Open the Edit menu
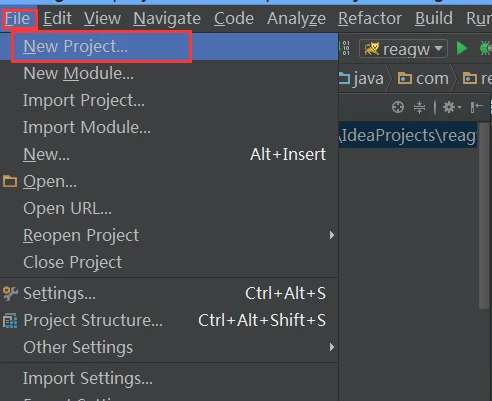This screenshot has height=401, width=492. (57, 18)
